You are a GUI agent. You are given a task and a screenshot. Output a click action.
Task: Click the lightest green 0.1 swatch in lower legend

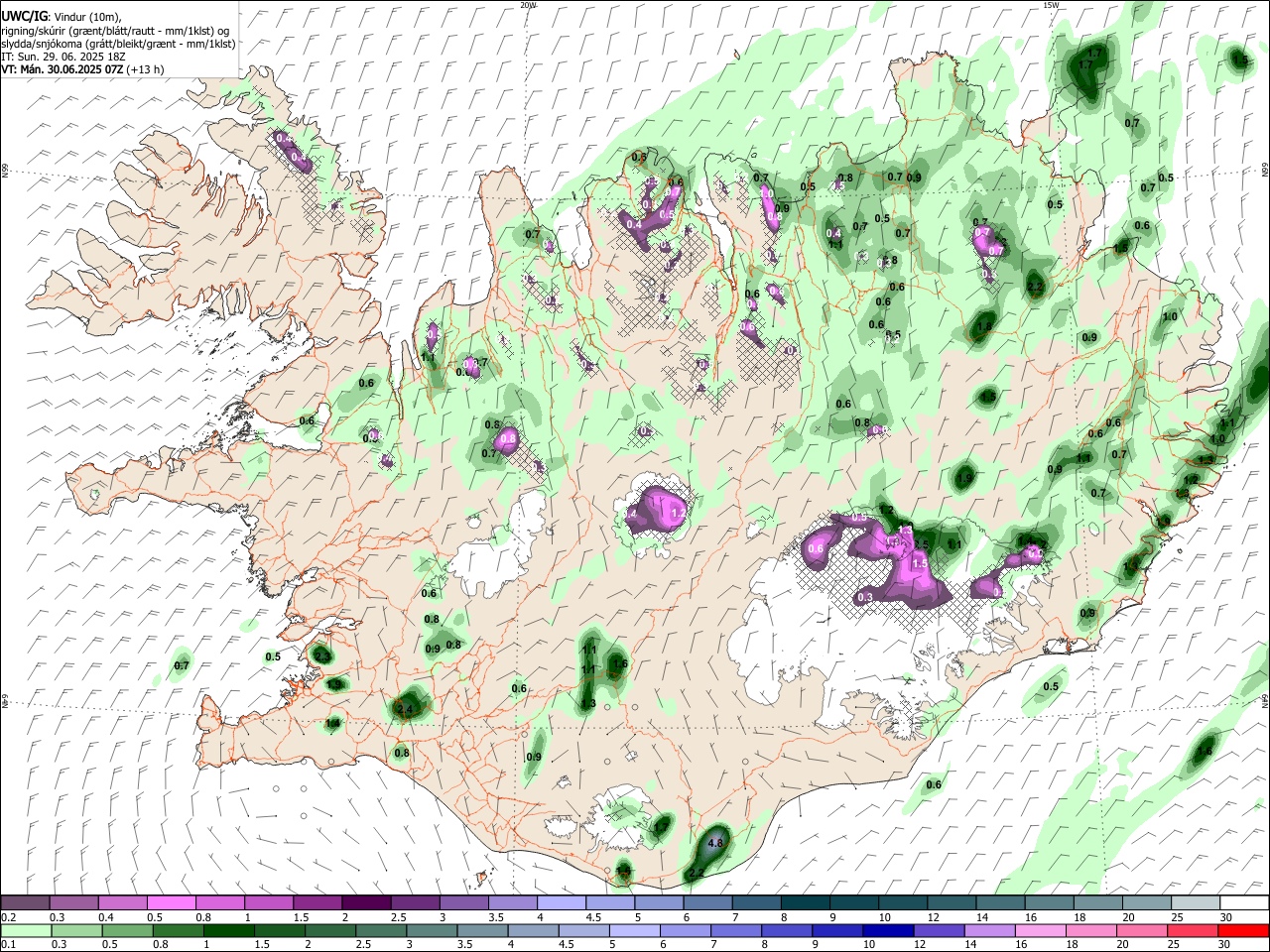[26, 931]
